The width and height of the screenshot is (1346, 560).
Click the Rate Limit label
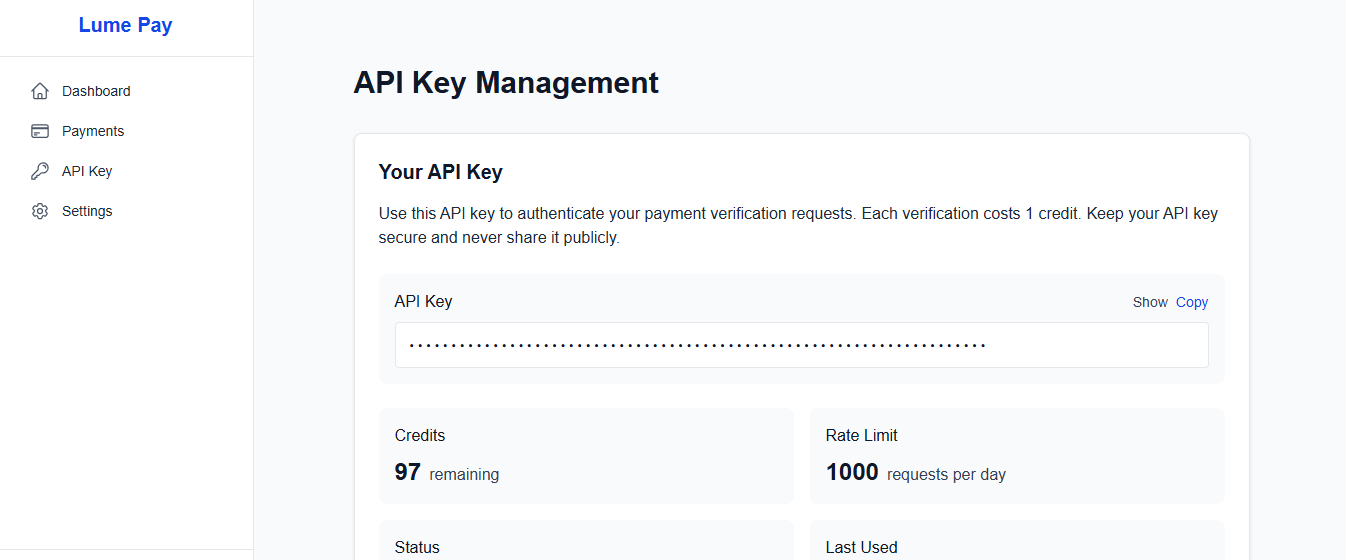[862, 436]
